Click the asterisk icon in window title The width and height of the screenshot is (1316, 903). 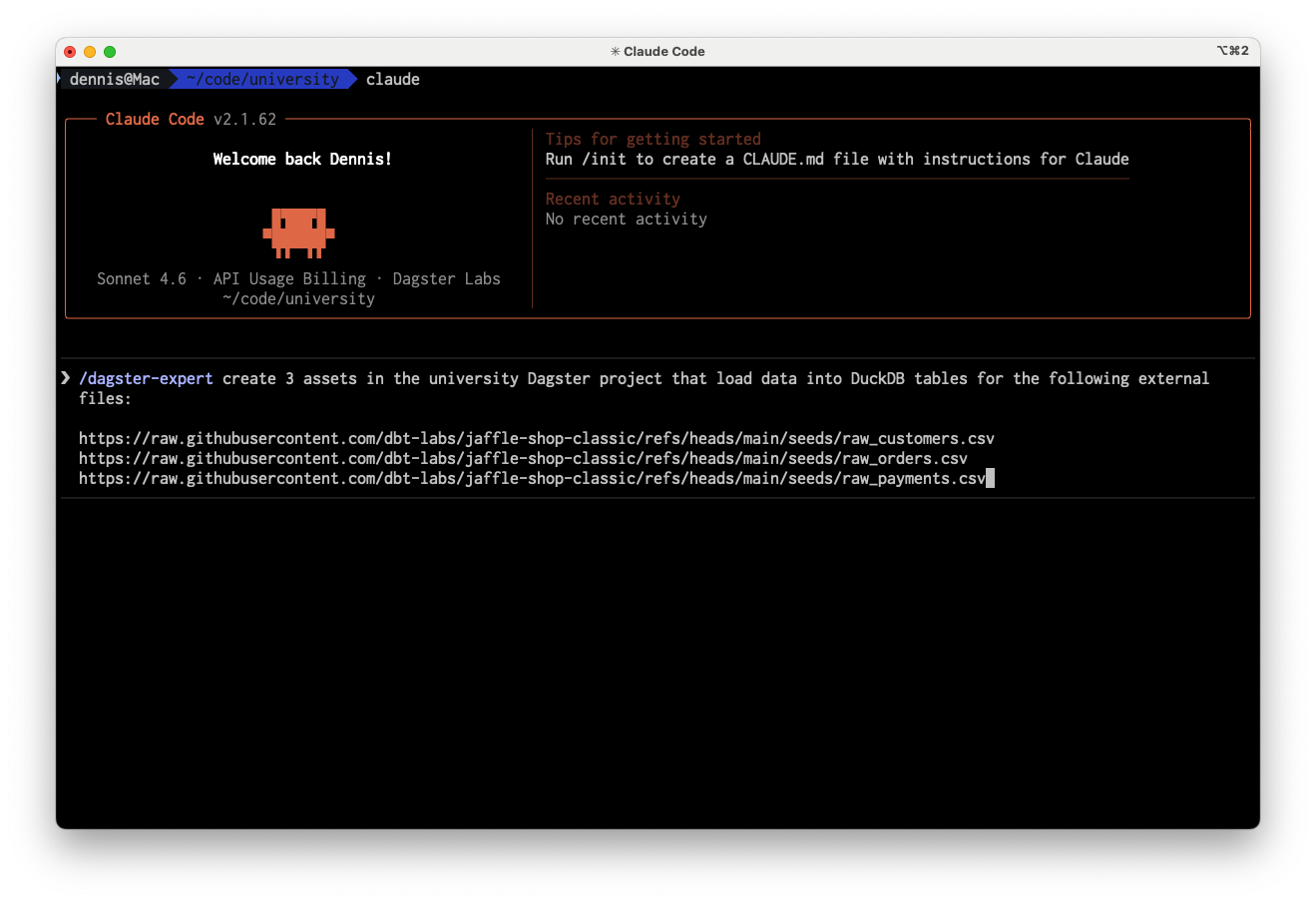pos(615,52)
